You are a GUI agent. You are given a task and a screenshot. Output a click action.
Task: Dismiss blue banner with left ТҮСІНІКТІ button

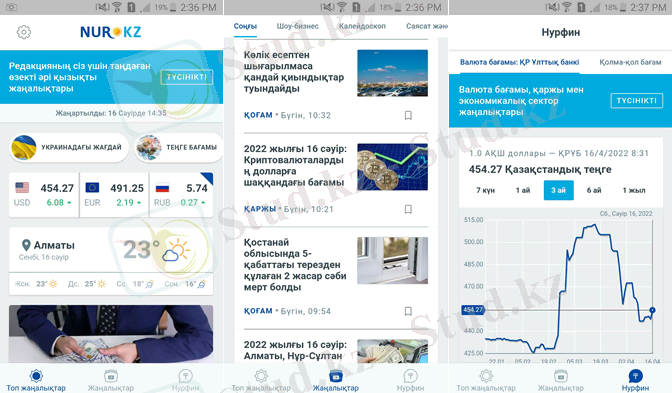187,77
